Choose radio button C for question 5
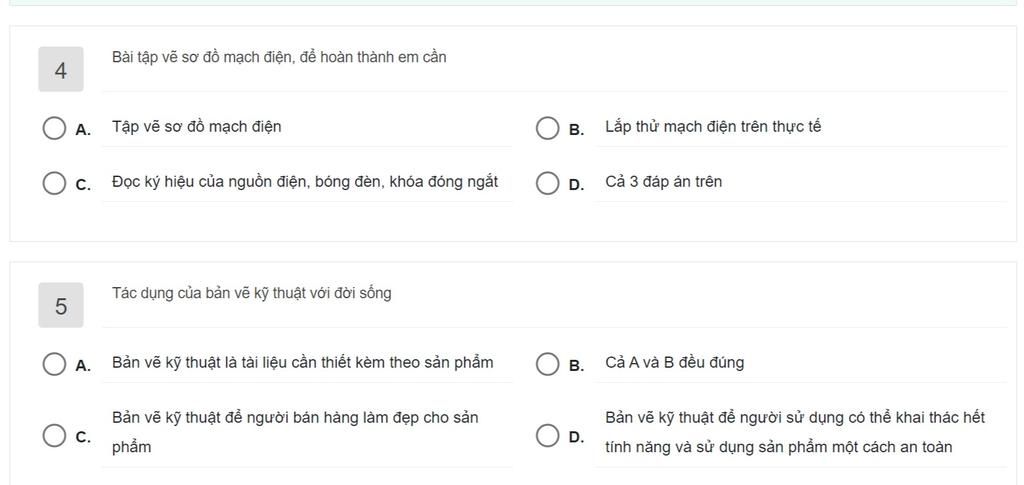The height and width of the screenshot is (485, 1024). coord(54,435)
